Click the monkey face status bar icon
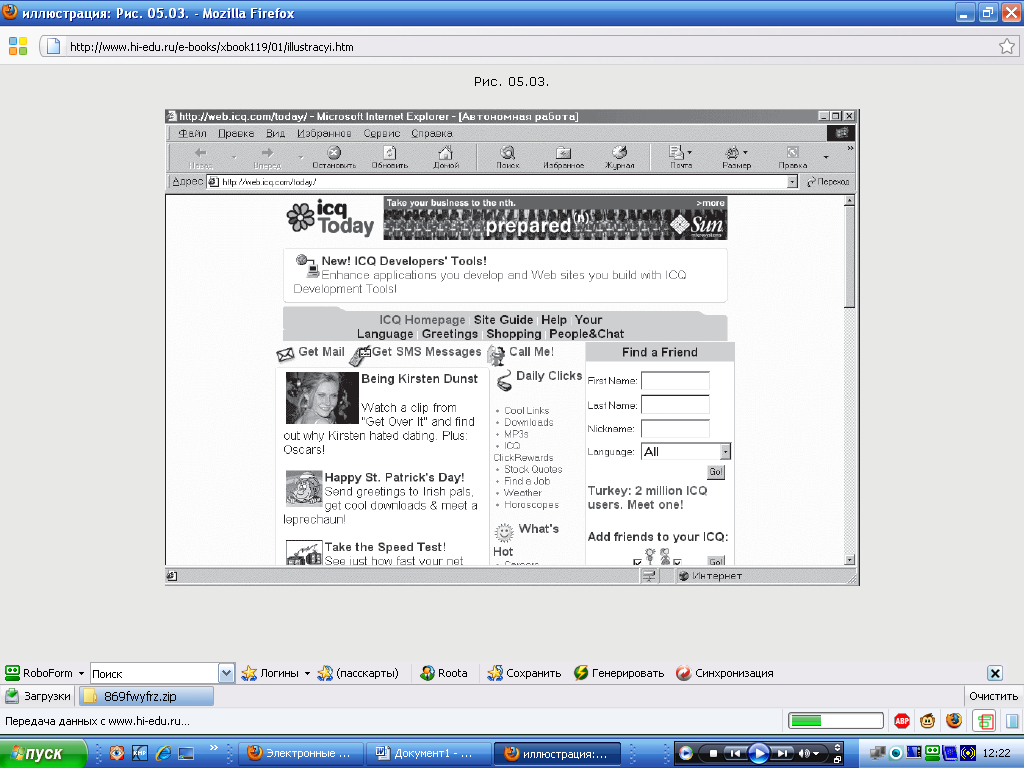The image size is (1024, 768). (x=927, y=721)
